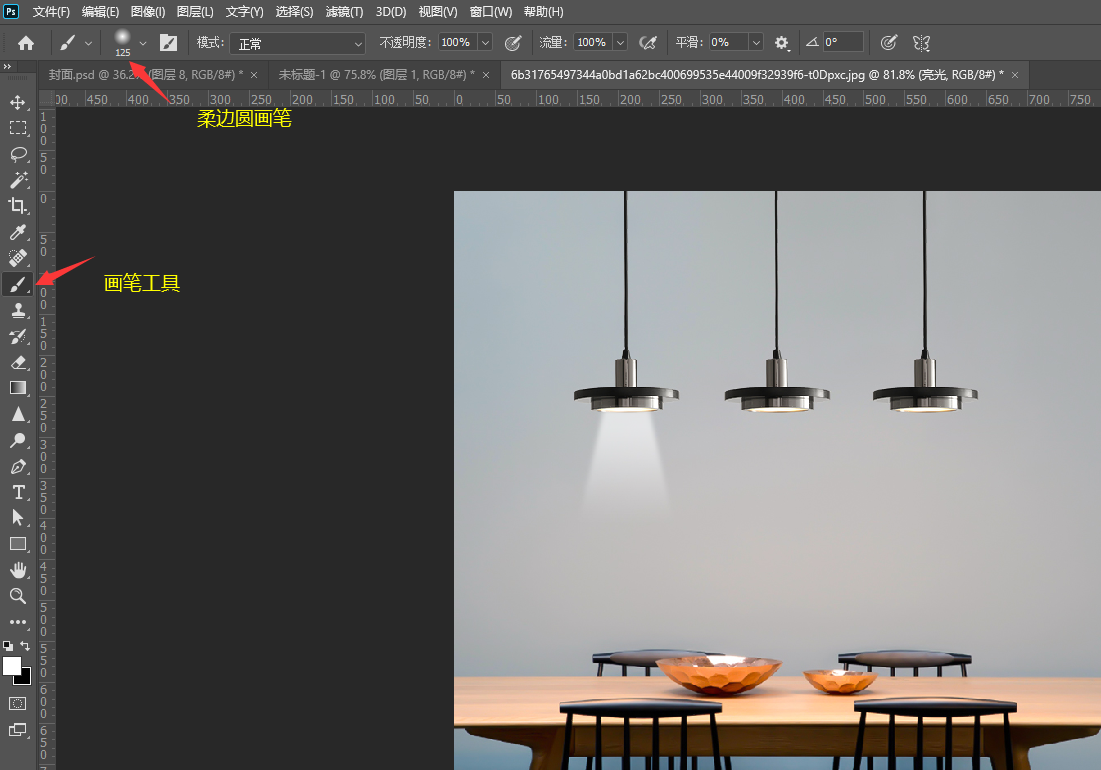Select the History Brush tool
1101x770 pixels.
tap(18, 336)
